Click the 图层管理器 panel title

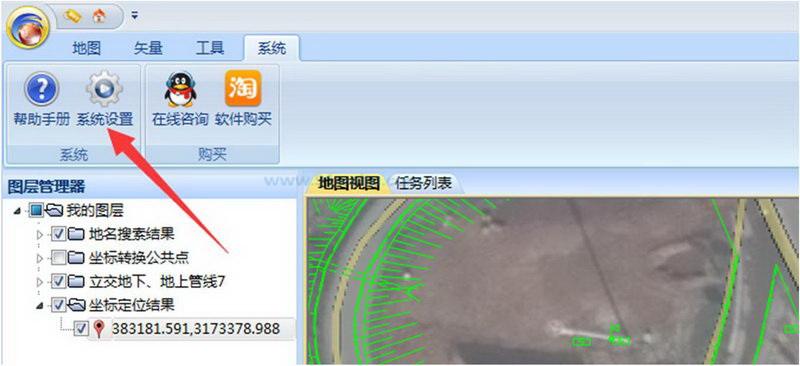(46, 186)
